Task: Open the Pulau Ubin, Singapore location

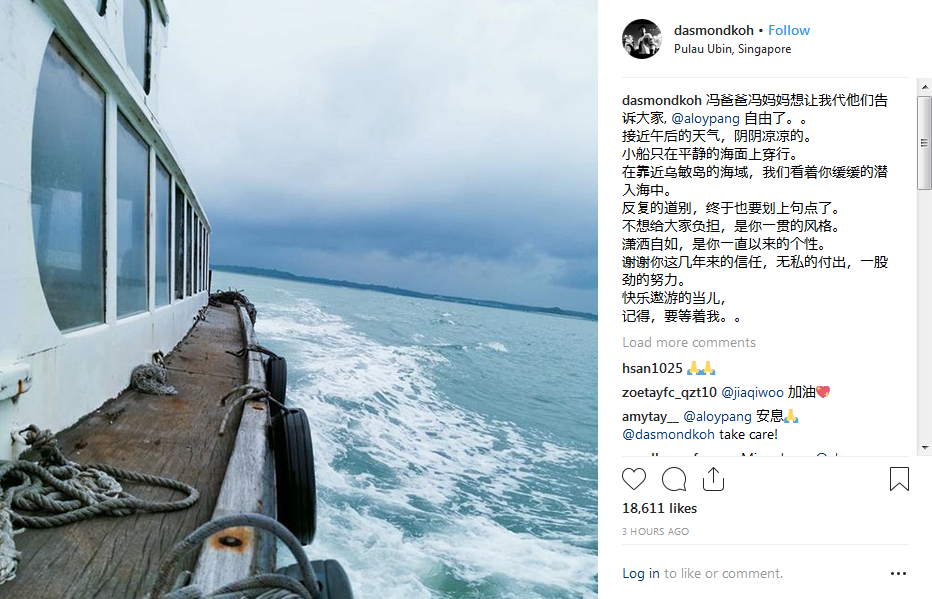Action: coord(732,49)
